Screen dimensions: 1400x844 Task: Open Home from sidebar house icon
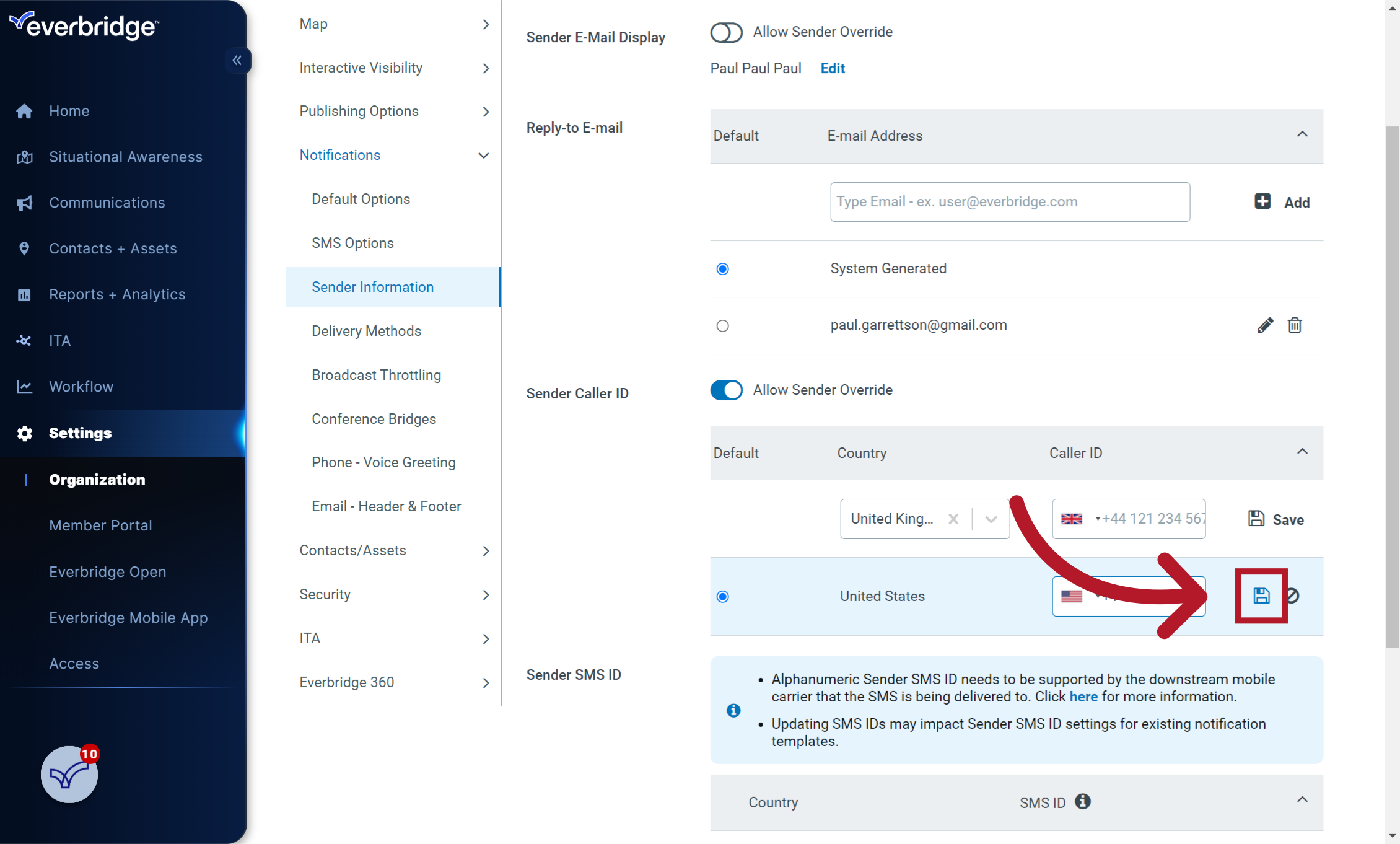24,111
